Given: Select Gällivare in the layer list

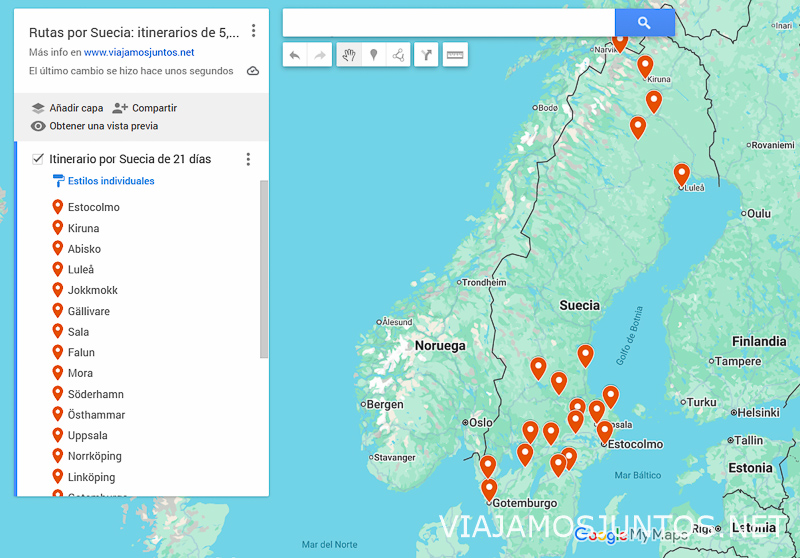Looking at the screenshot, I should pos(89,311).
